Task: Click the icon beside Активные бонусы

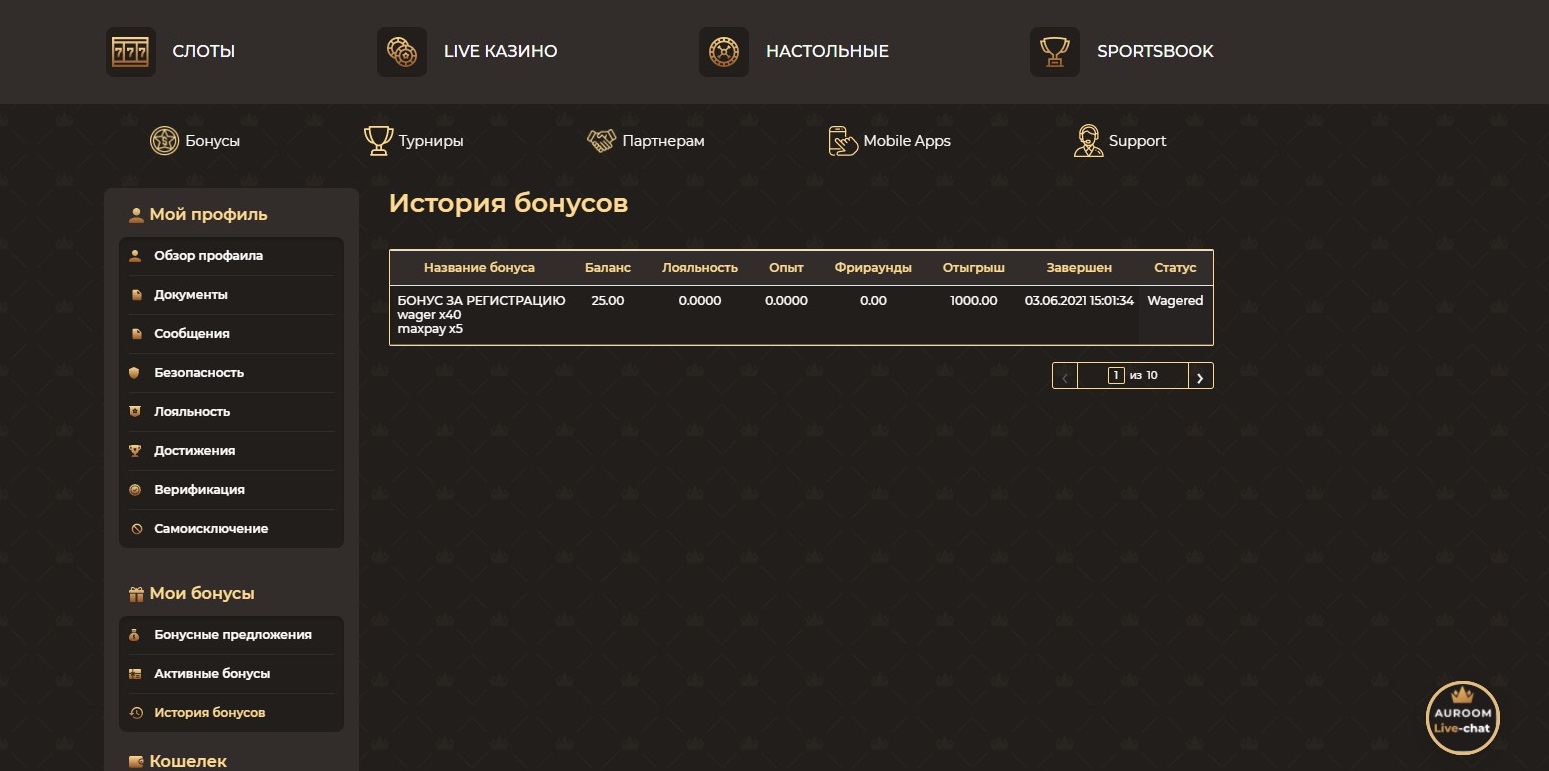Action: 135,674
